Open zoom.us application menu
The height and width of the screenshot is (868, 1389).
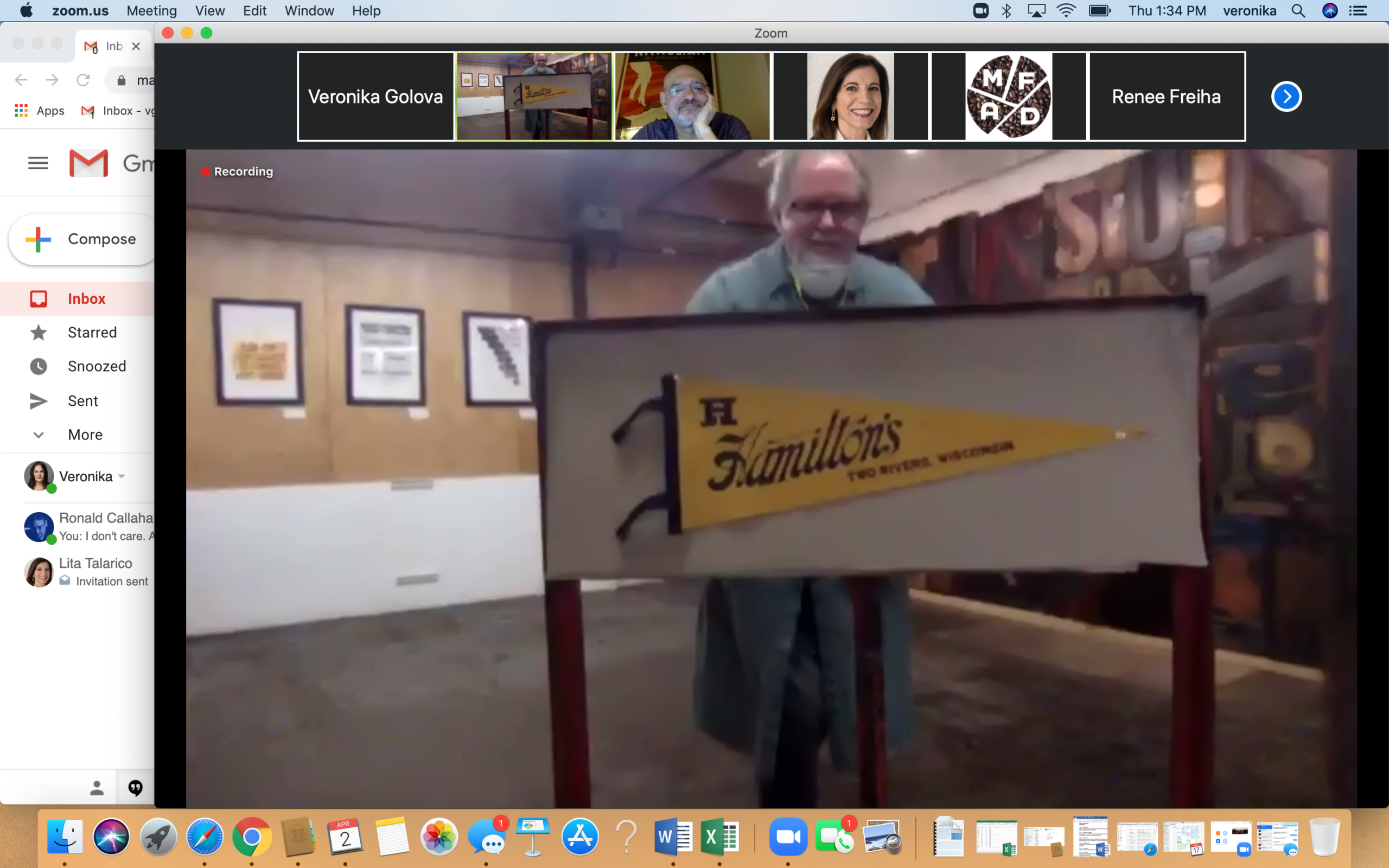click(80, 10)
